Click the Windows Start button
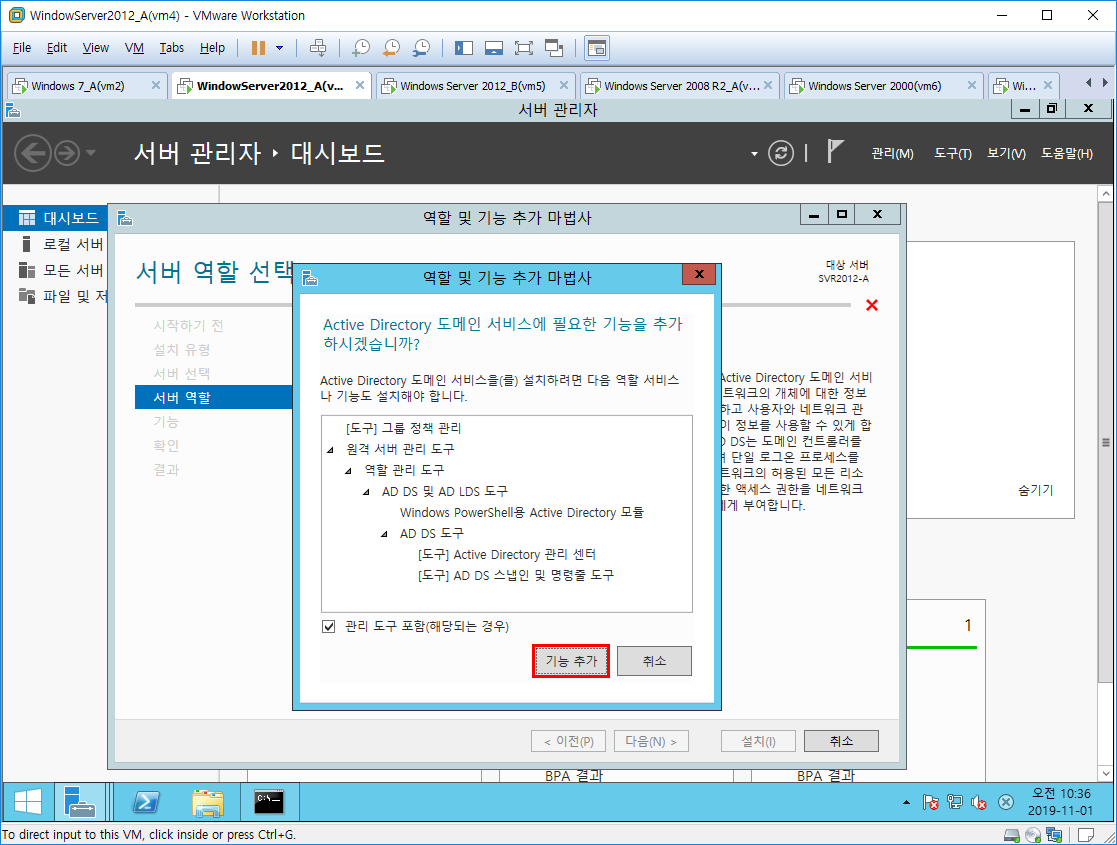 tap(28, 802)
